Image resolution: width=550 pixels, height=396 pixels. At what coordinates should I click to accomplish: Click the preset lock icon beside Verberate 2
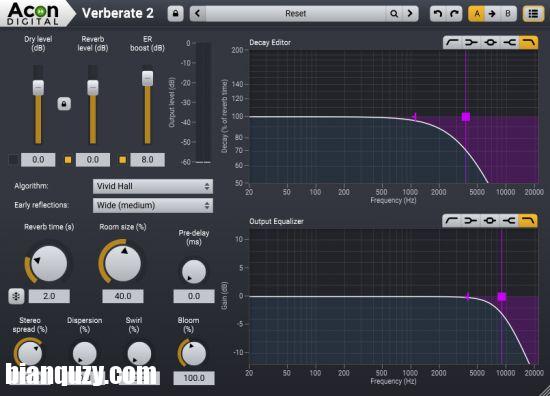point(175,14)
